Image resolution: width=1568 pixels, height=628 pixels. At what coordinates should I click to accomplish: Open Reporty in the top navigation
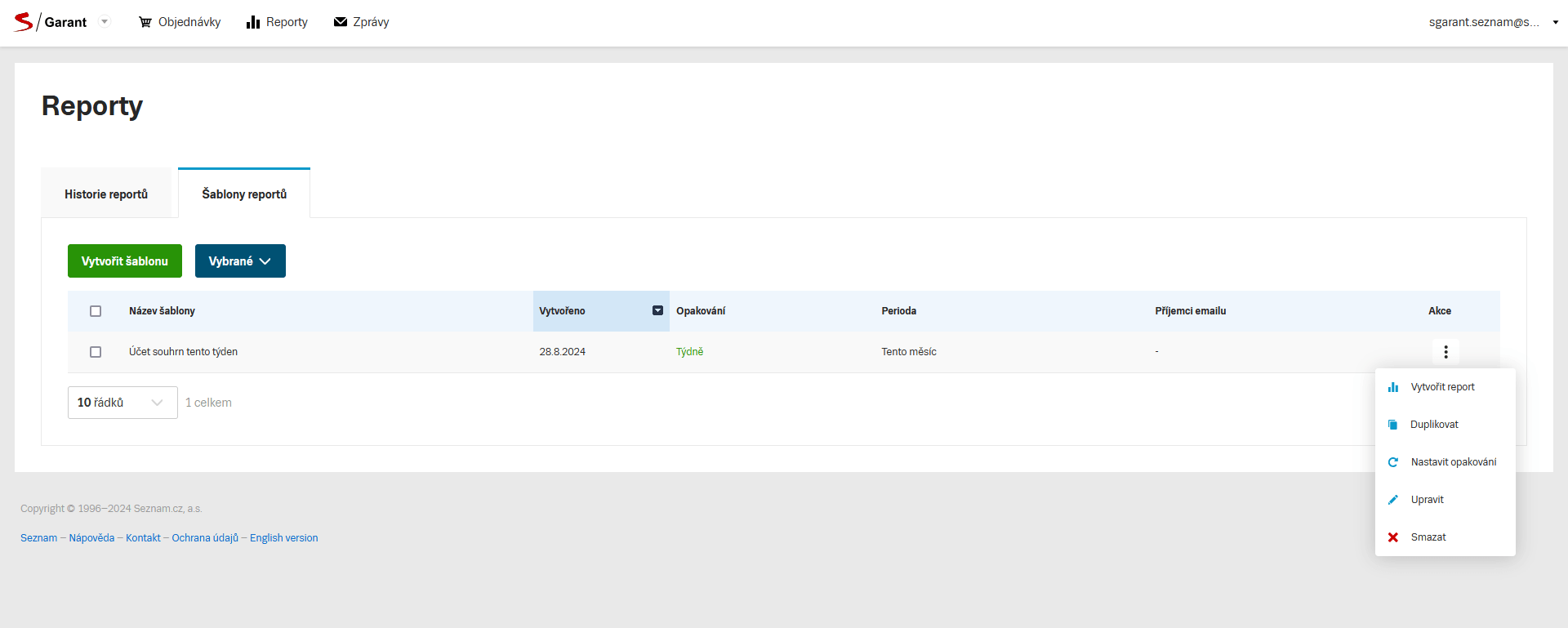[278, 22]
